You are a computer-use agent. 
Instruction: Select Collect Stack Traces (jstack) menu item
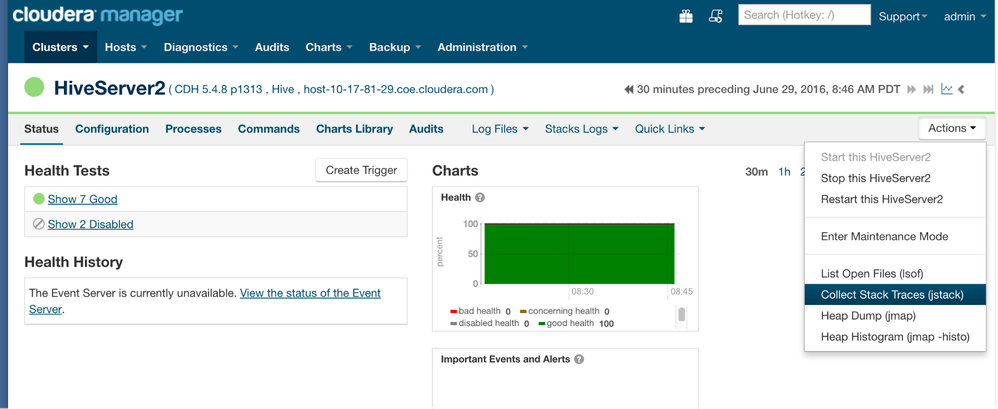click(891, 295)
